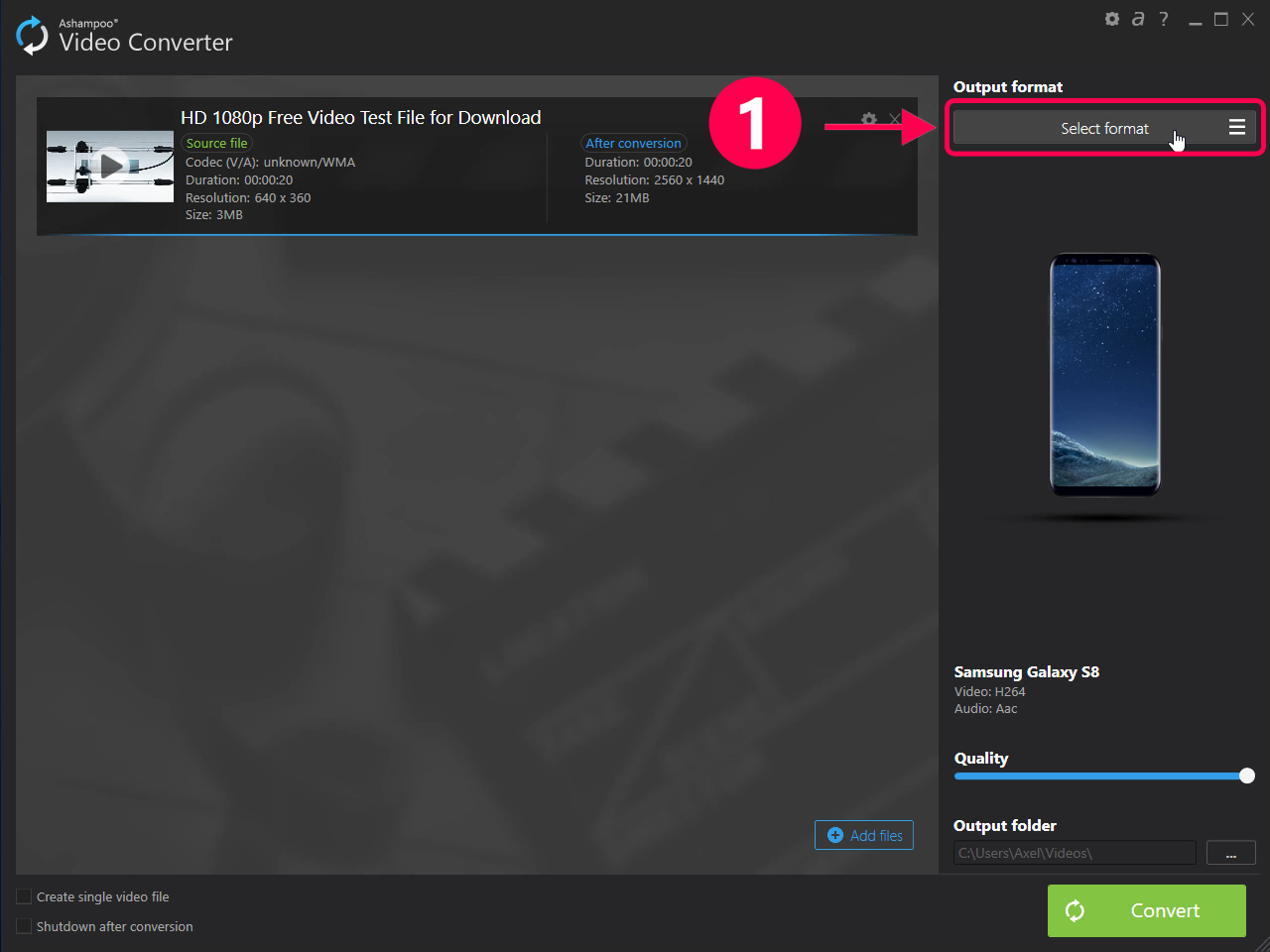Click 'Resolution: 2560 x 1440' text
This screenshot has height=952, width=1270.
click(655, 179)
